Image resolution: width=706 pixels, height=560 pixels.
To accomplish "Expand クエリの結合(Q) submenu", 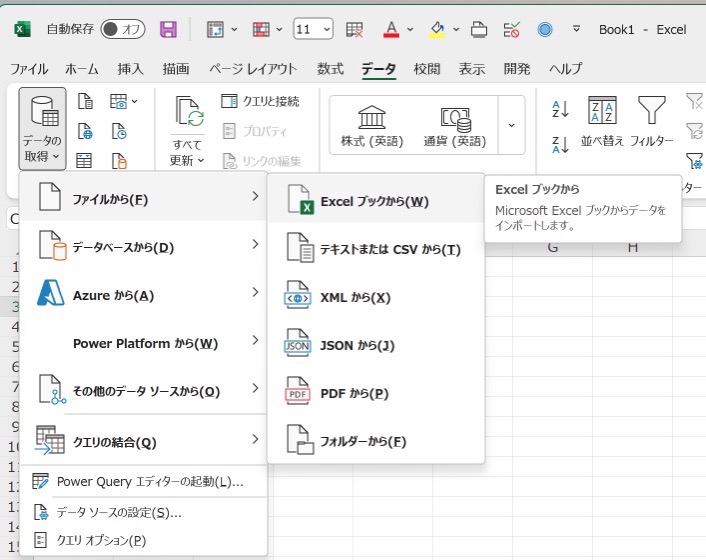I will coord(143,441).
